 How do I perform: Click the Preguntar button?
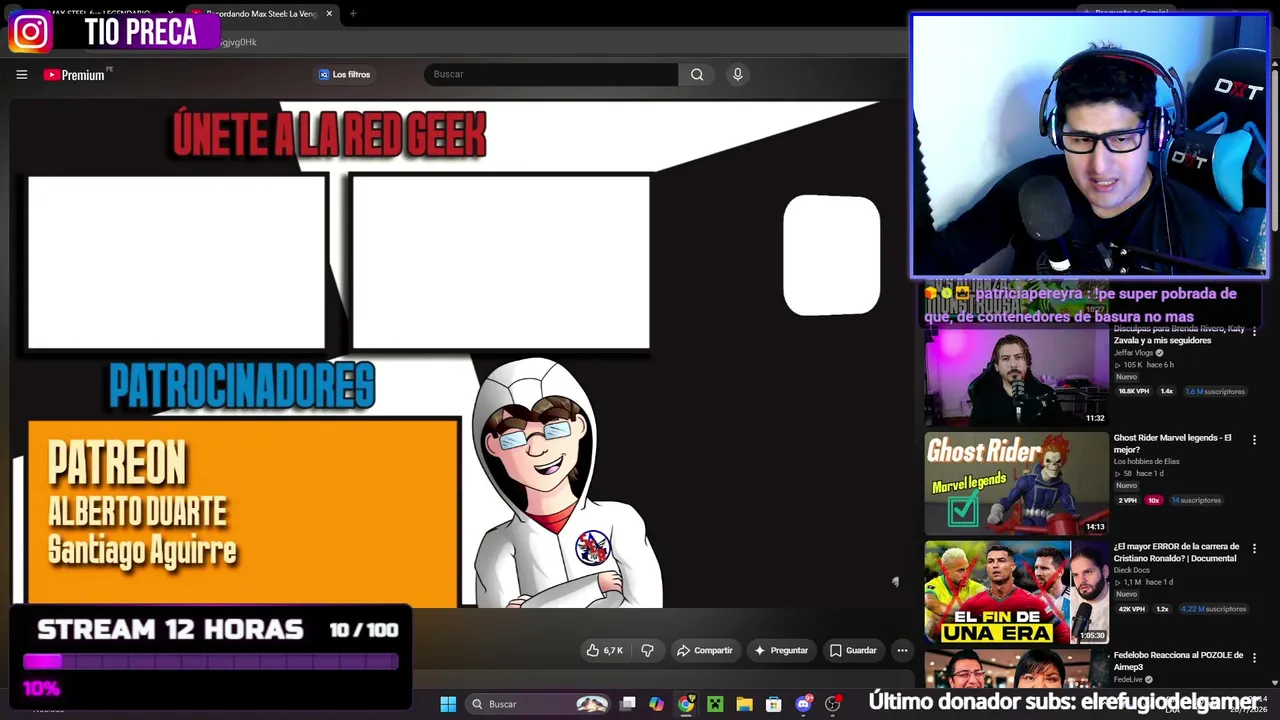click(781, 650)
